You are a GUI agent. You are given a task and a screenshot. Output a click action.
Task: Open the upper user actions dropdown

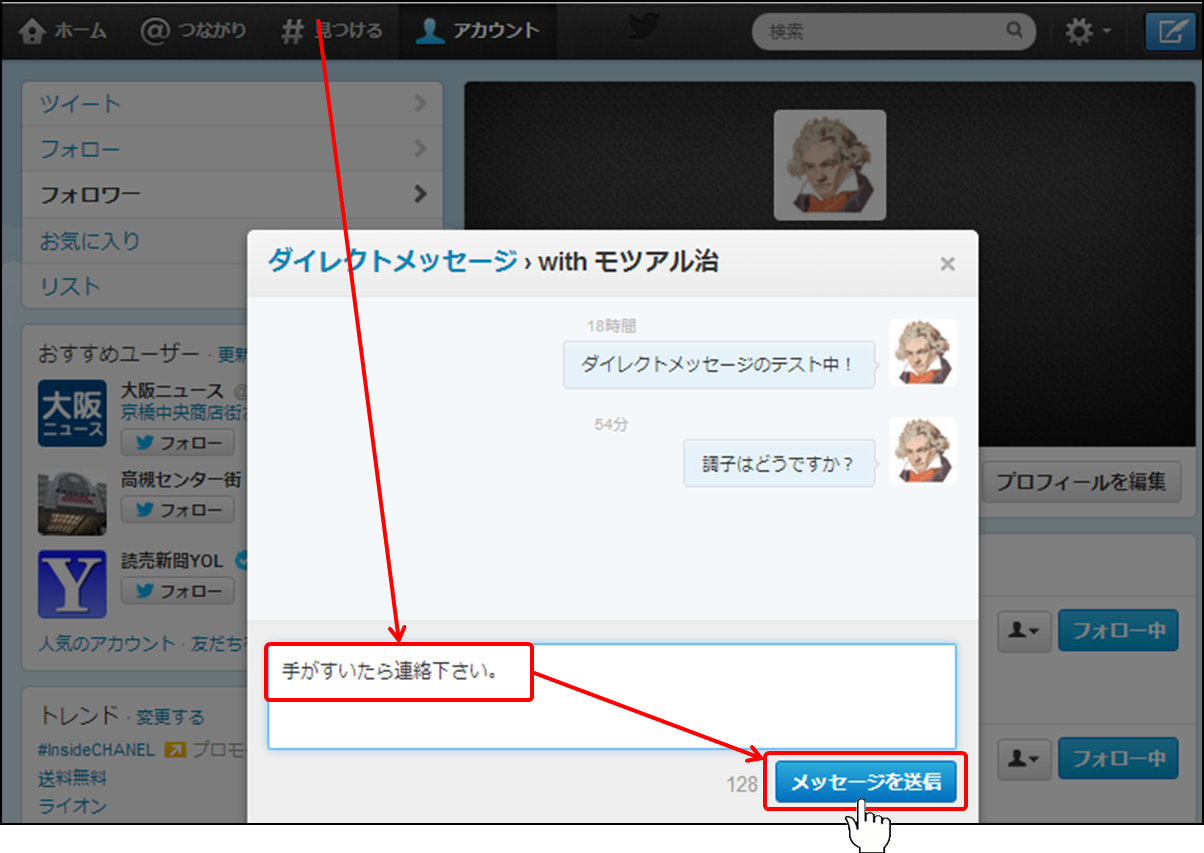[x=1021, y=631]
